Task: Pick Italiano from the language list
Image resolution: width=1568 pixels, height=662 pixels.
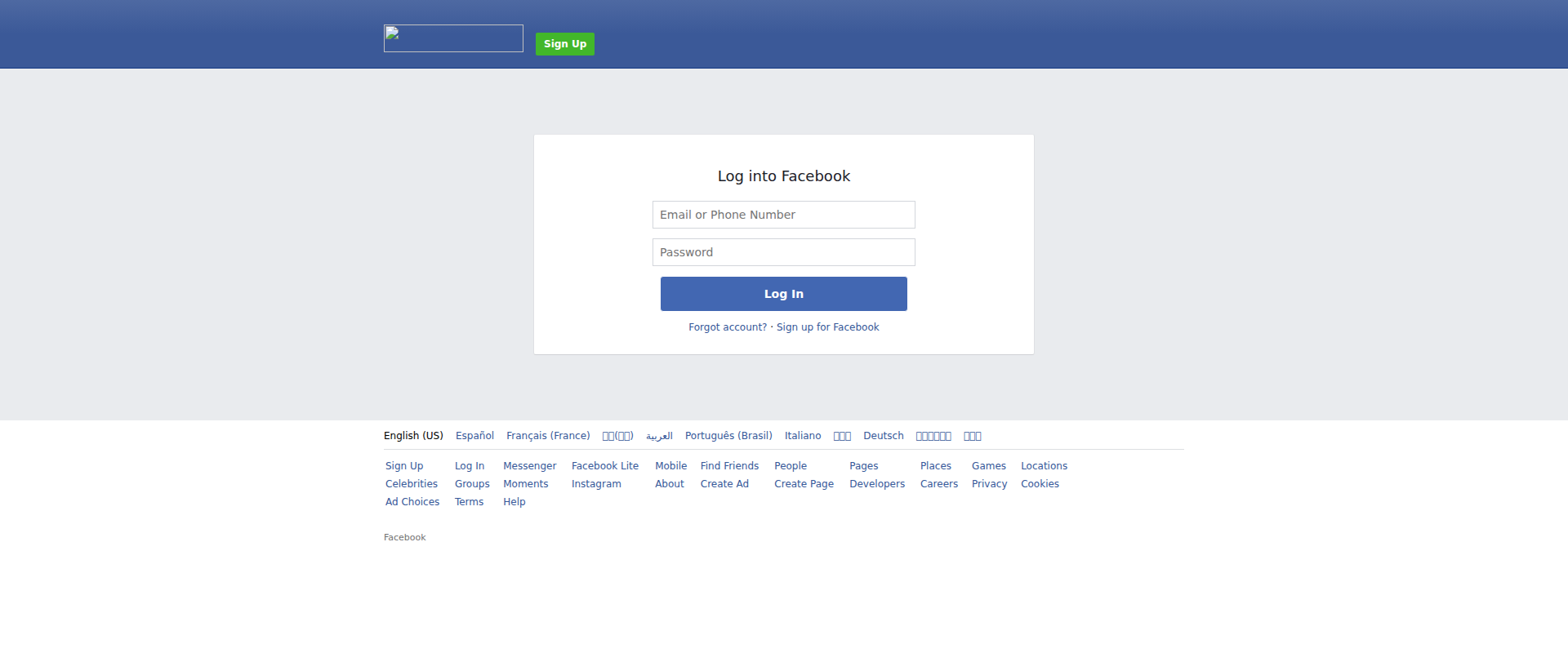Action: 803,436
